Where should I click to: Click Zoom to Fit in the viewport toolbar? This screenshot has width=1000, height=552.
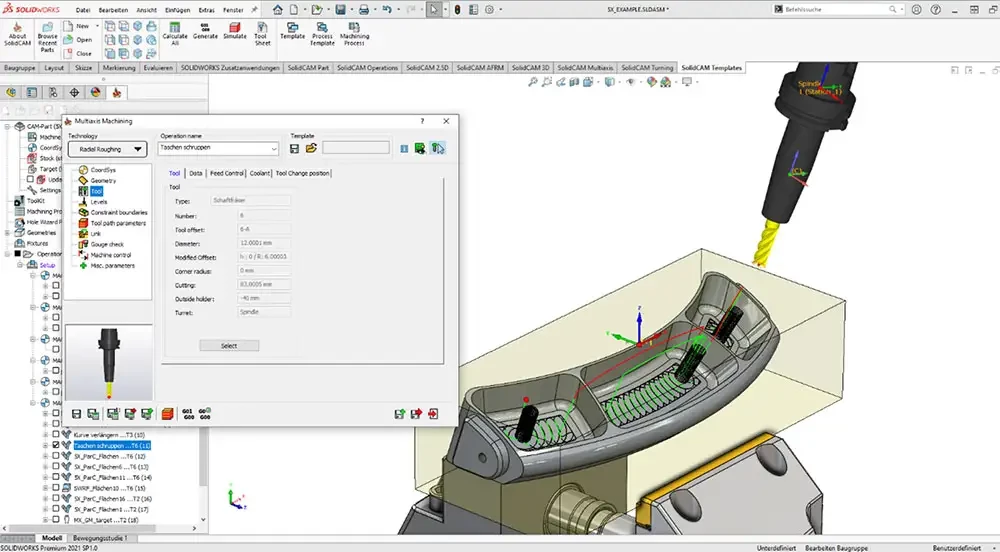point(533,82)
